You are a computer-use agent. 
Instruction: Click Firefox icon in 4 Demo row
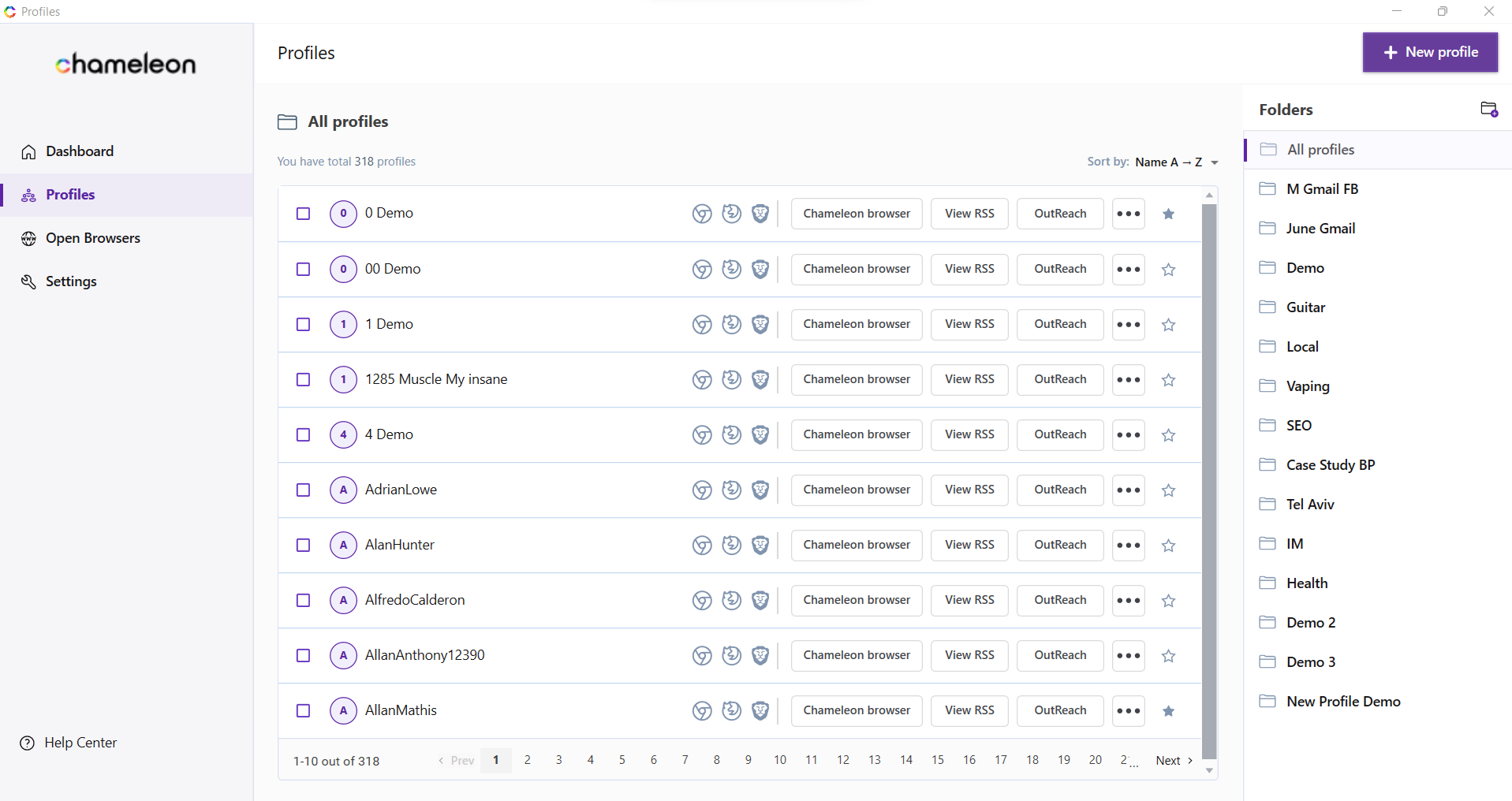coord(732,434)
